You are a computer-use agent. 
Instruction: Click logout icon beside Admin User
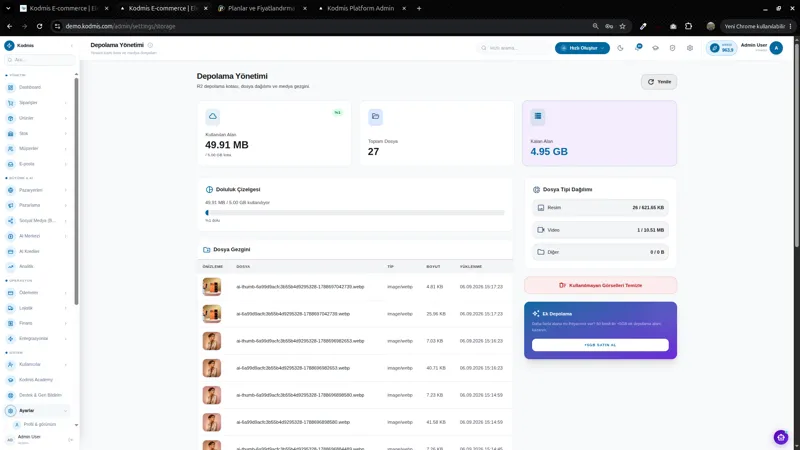[x=70, y=439]
